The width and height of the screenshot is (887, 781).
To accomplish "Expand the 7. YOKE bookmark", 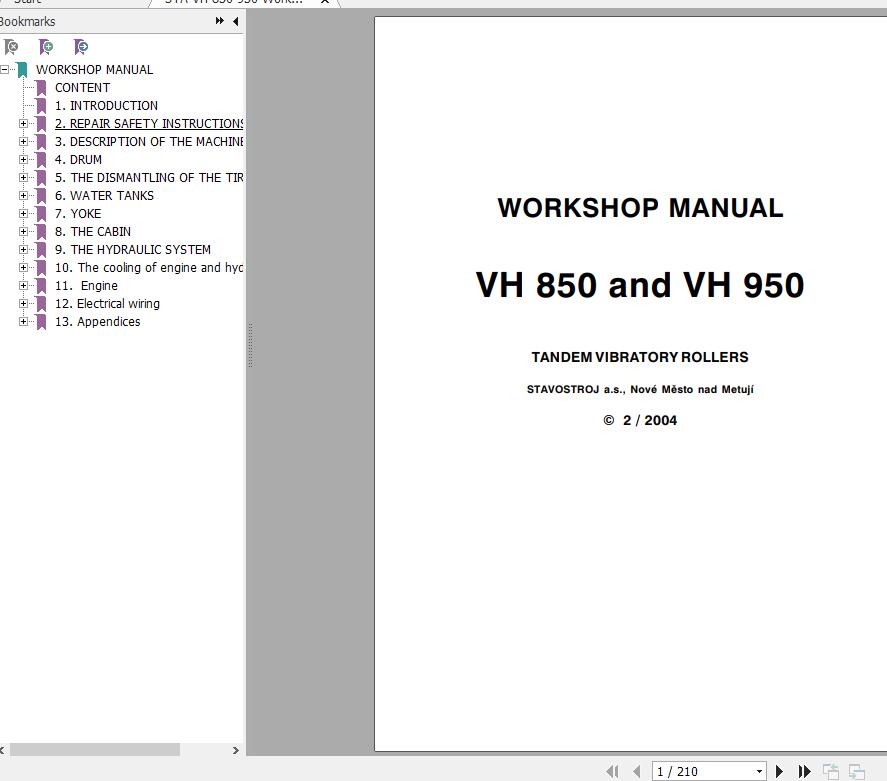I will (23, 214).
